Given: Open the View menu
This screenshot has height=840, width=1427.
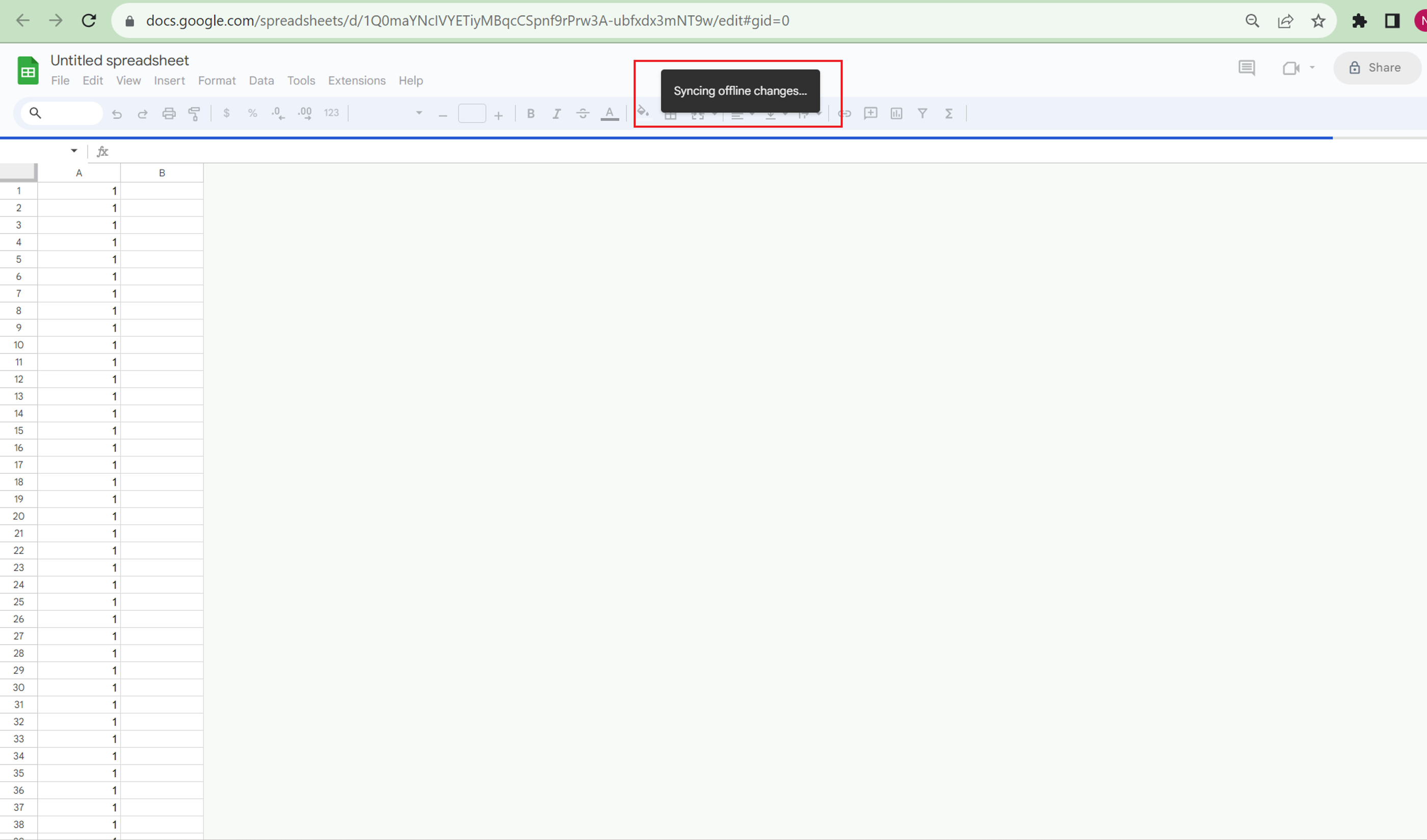Looking at the screenshot, I should point(128,80).
